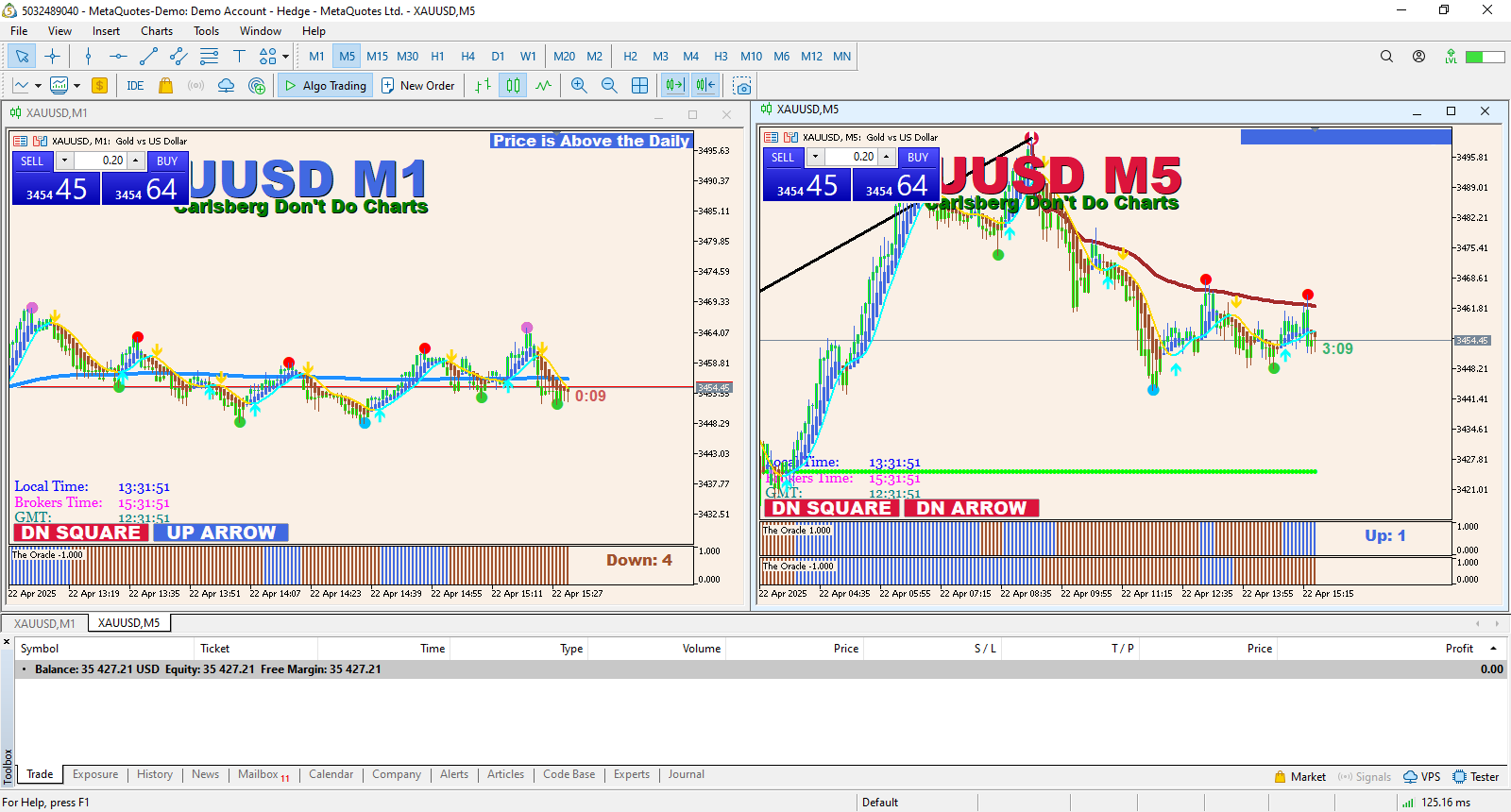
Task: Click the M5 chart volume input field
Action: 852,158
